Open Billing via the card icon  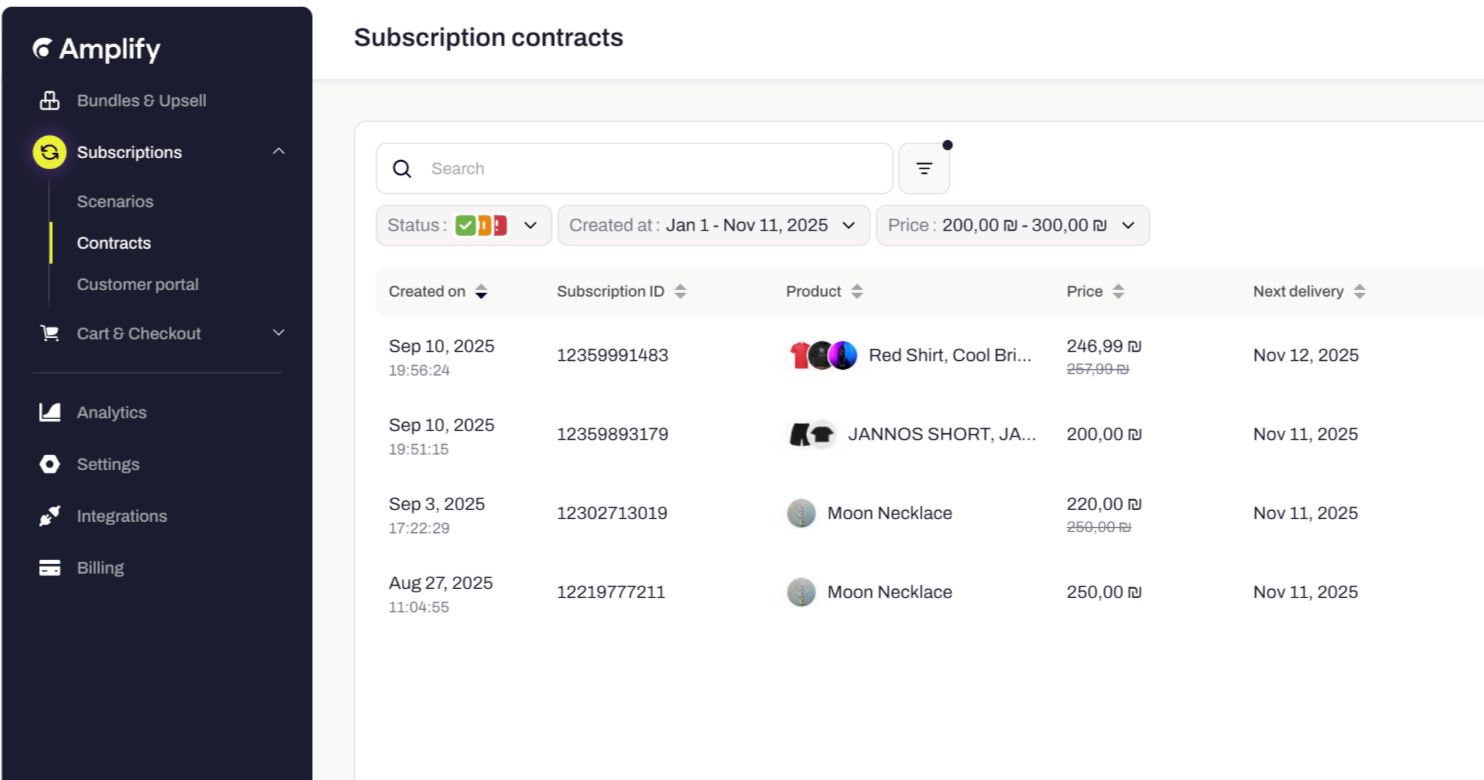point(49,568)
